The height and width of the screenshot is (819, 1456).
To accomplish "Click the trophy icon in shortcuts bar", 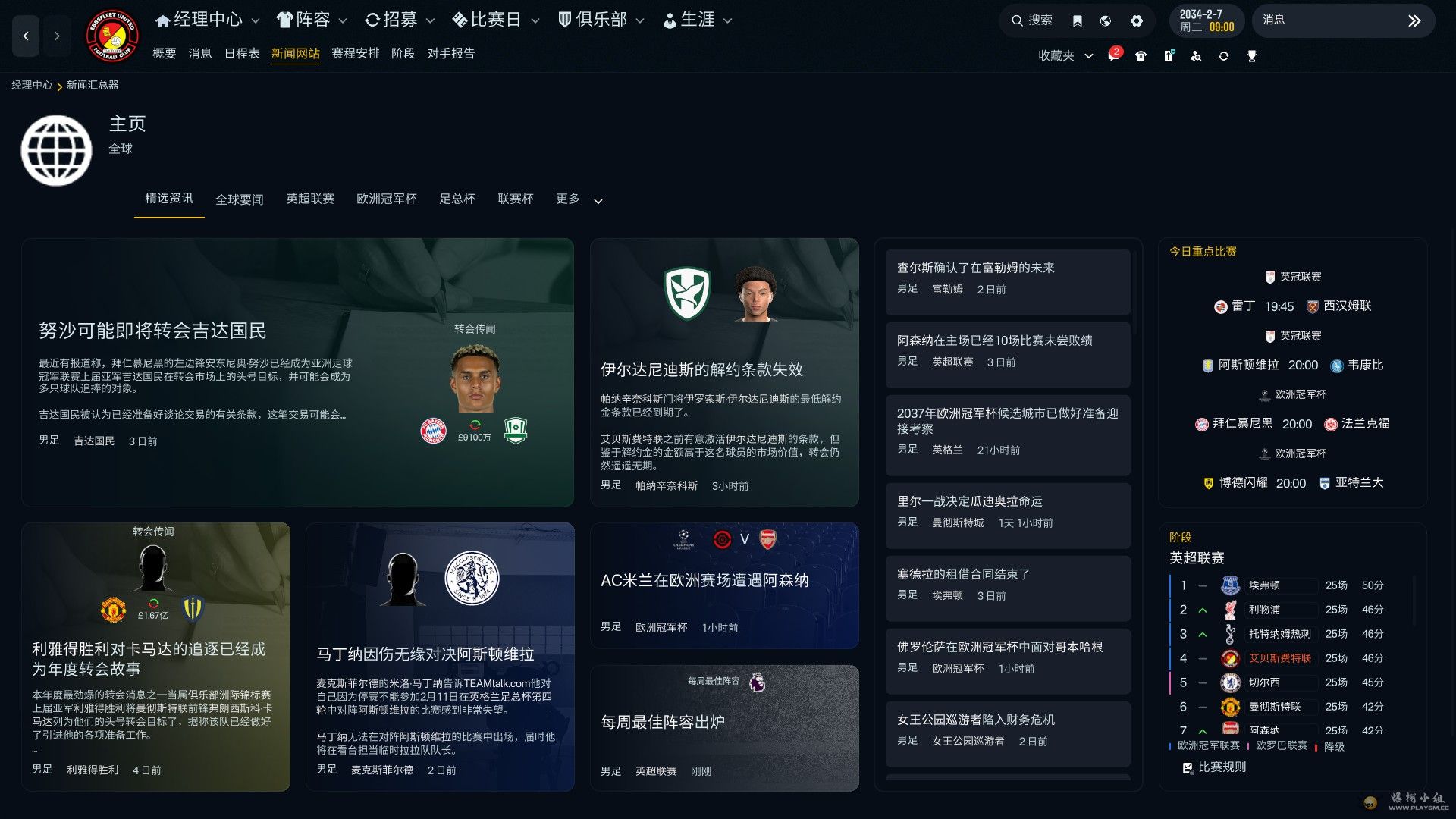I will (1251, 55).
